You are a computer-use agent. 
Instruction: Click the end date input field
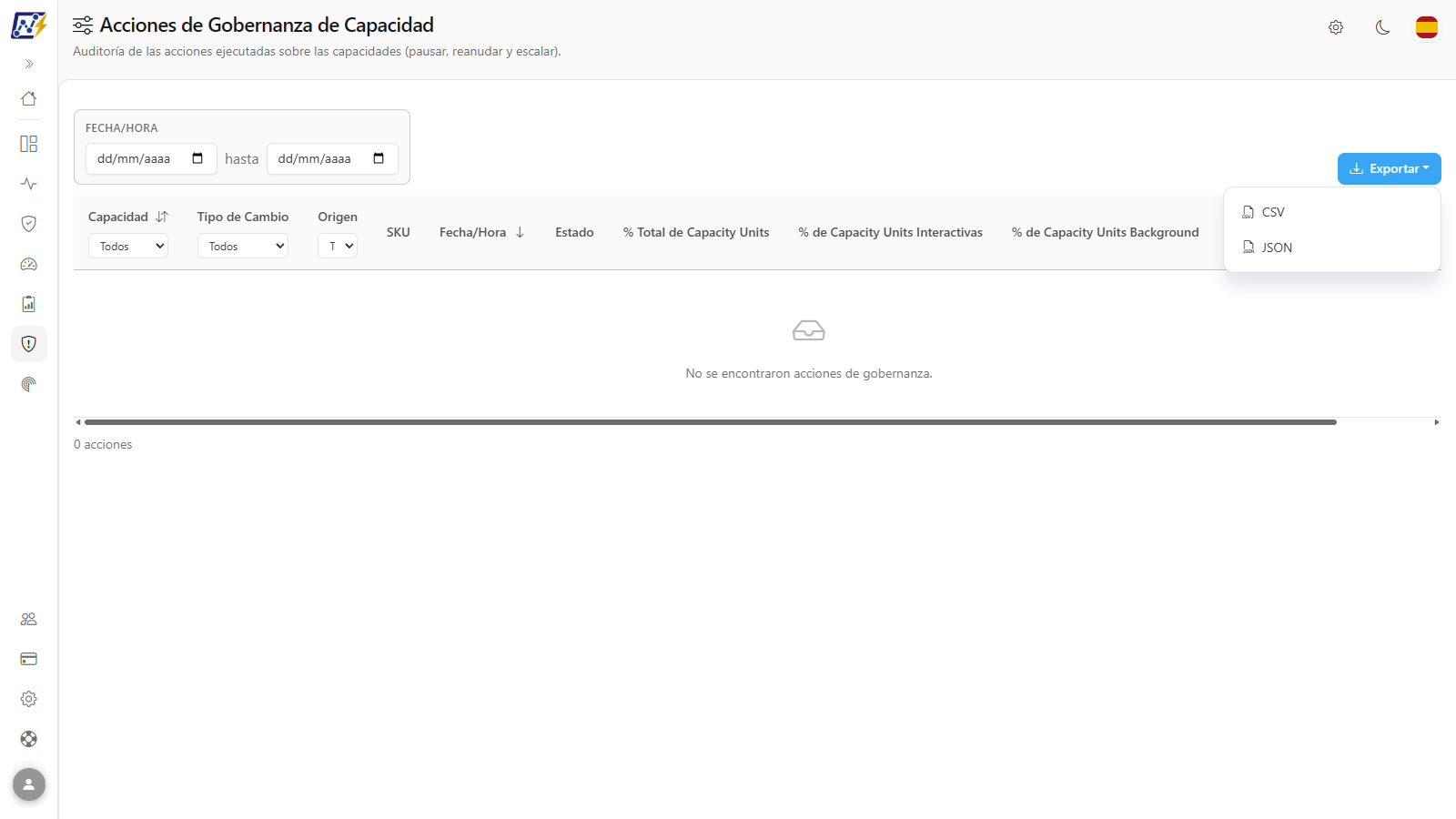332,158
